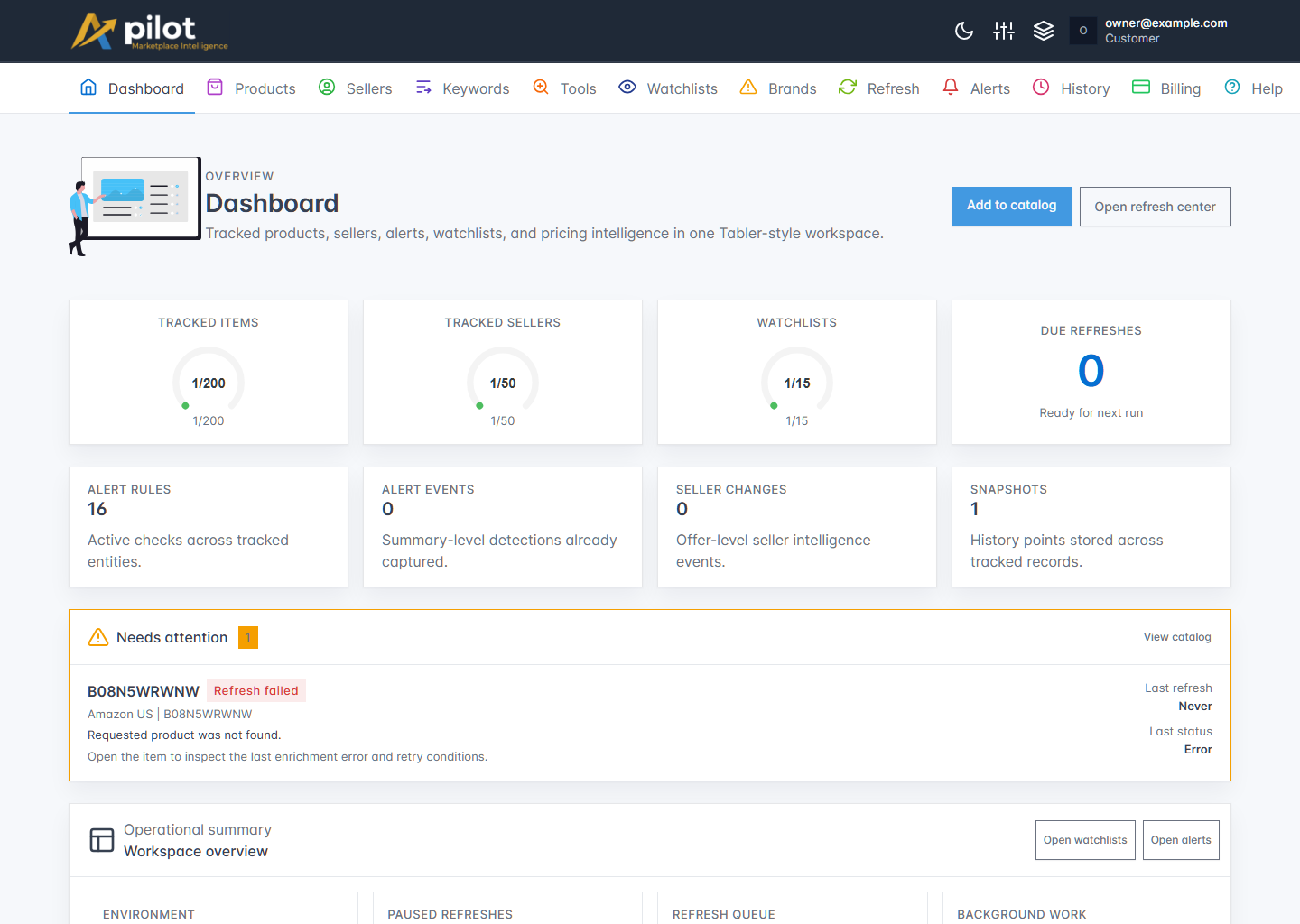Click Open refresh center button

click(1155, 207)
